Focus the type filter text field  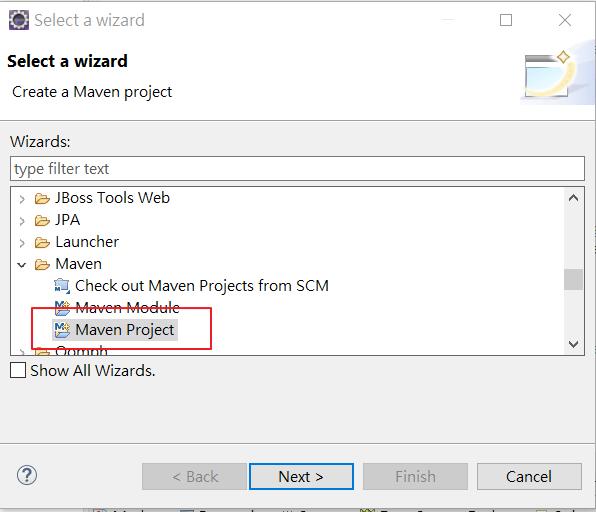pyautogui.click(x=297, y=169)
